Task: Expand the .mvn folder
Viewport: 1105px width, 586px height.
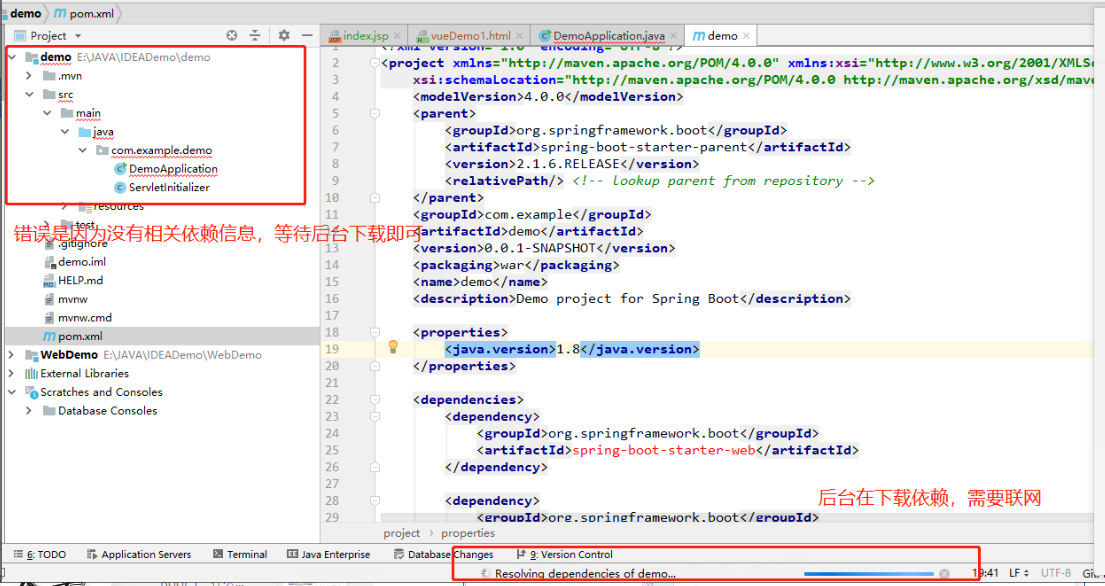Action: click(x=29, y=76)
